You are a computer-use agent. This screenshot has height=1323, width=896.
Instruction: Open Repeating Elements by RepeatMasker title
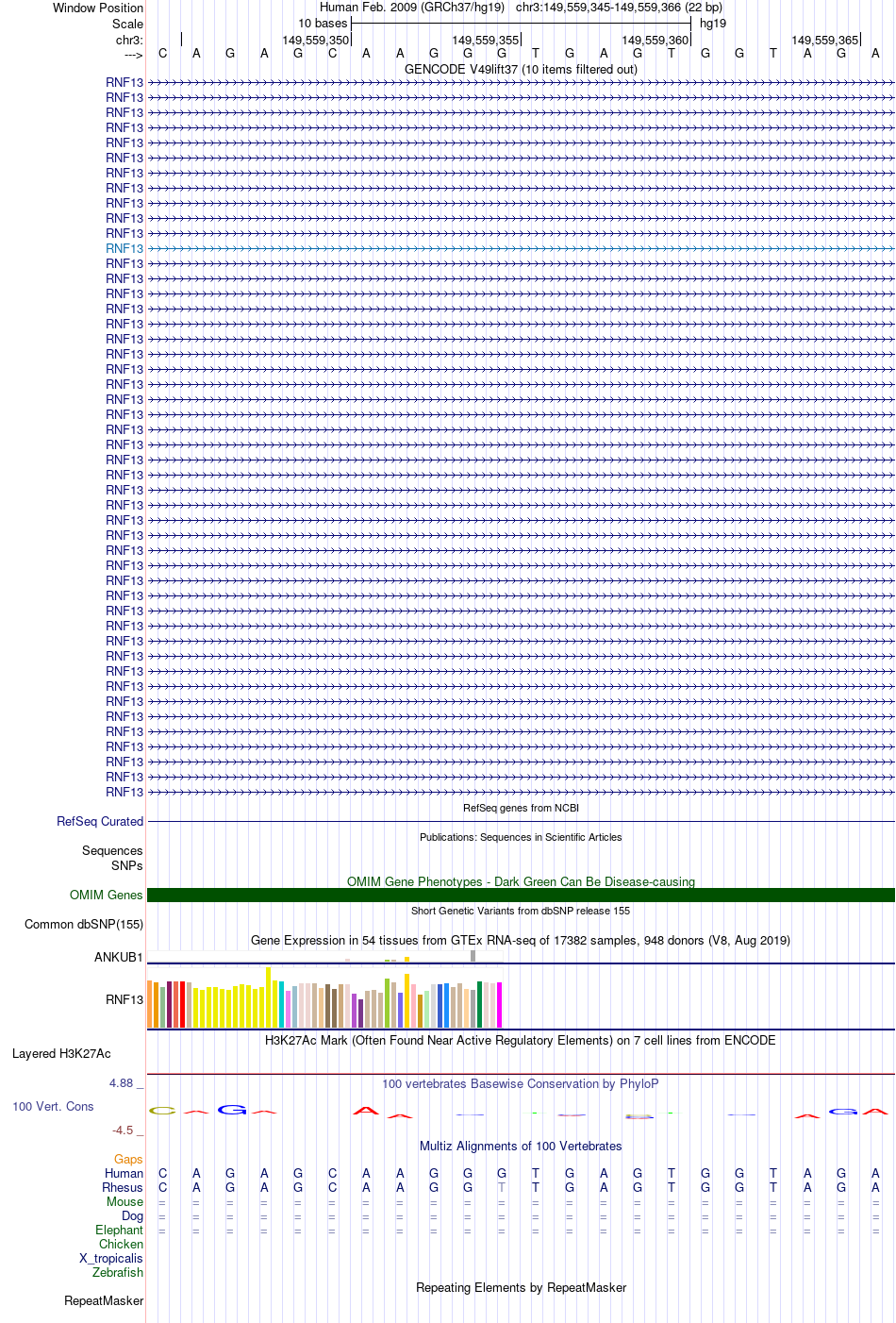521,1287
